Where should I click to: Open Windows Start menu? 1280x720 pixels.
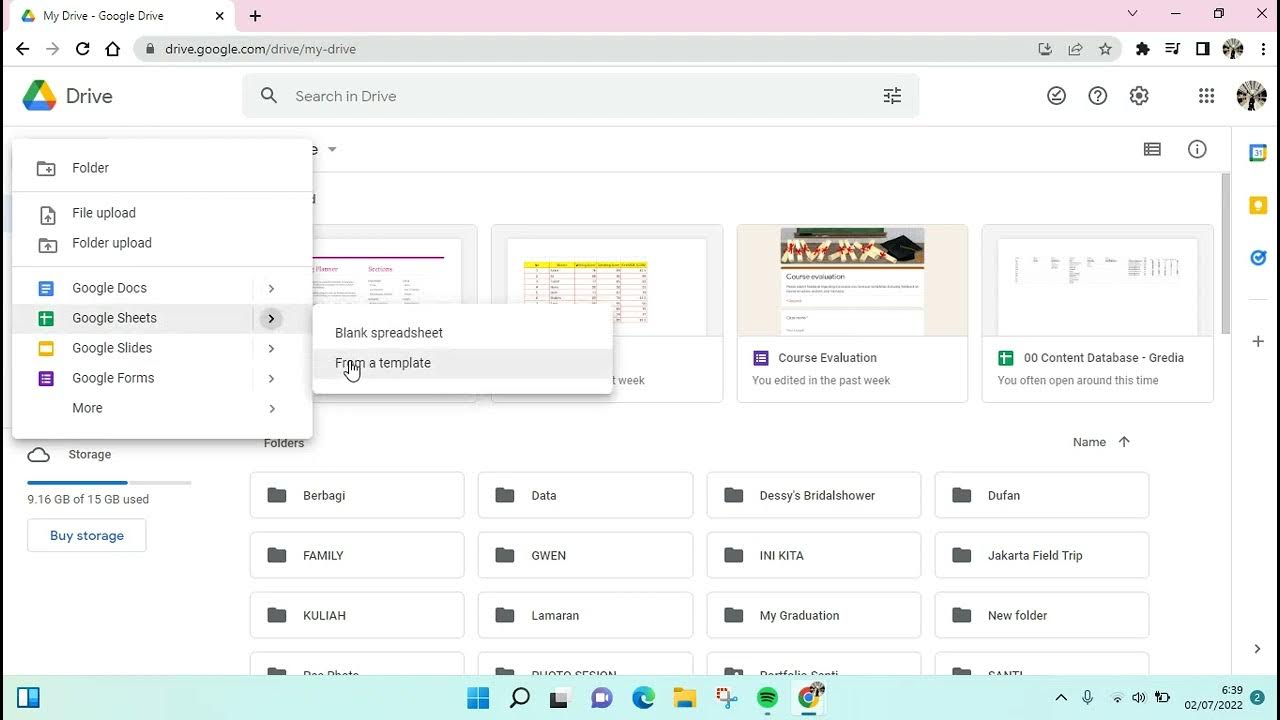click(x=478, y=698)
